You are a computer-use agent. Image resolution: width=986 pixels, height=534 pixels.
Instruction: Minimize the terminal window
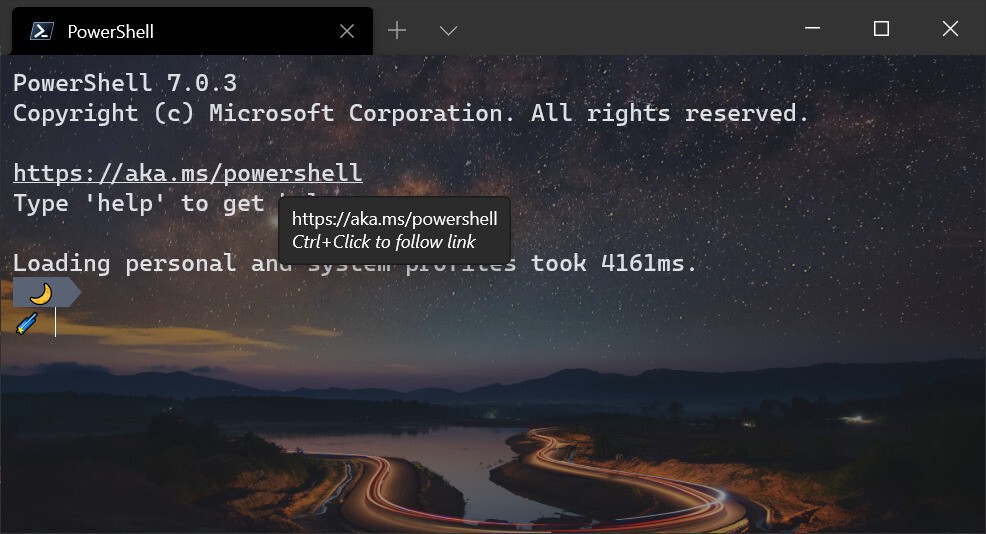tap(812, 28)
